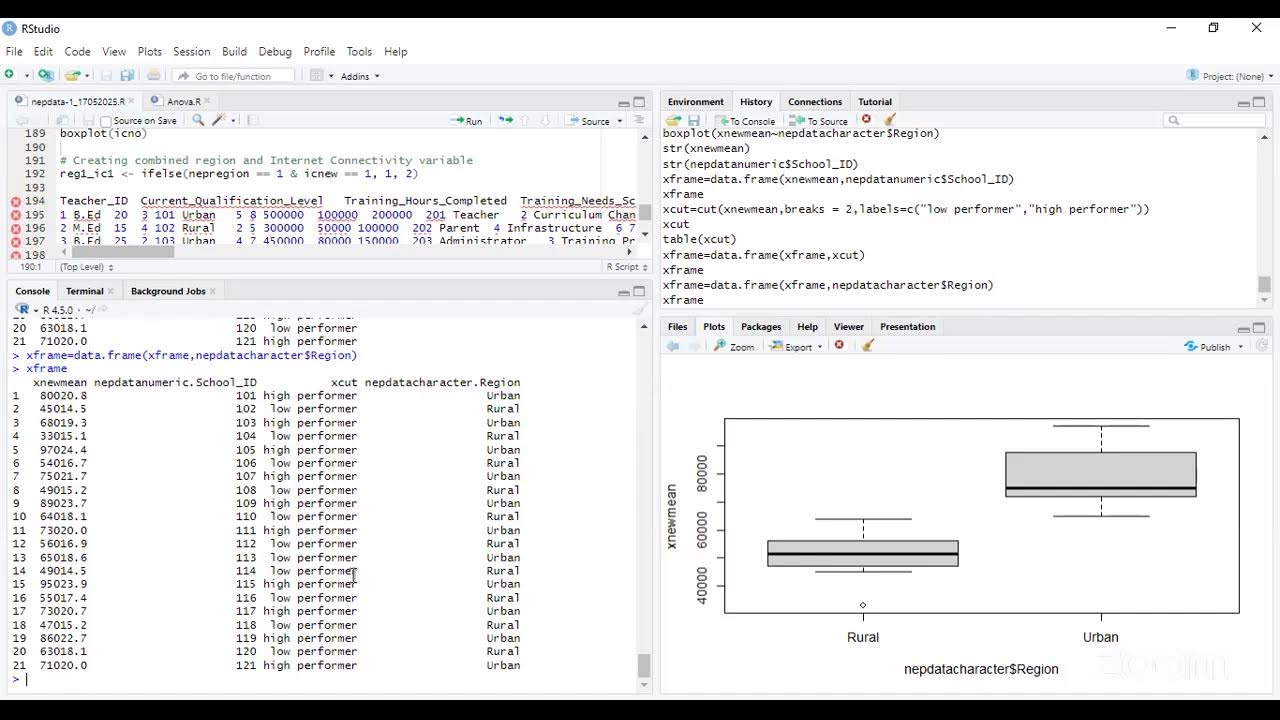Image resolution: width=1280 pixels, height=720 pixels.
Task: Open the Publish dropdown arrow
Action: (x=1241, y=347)
